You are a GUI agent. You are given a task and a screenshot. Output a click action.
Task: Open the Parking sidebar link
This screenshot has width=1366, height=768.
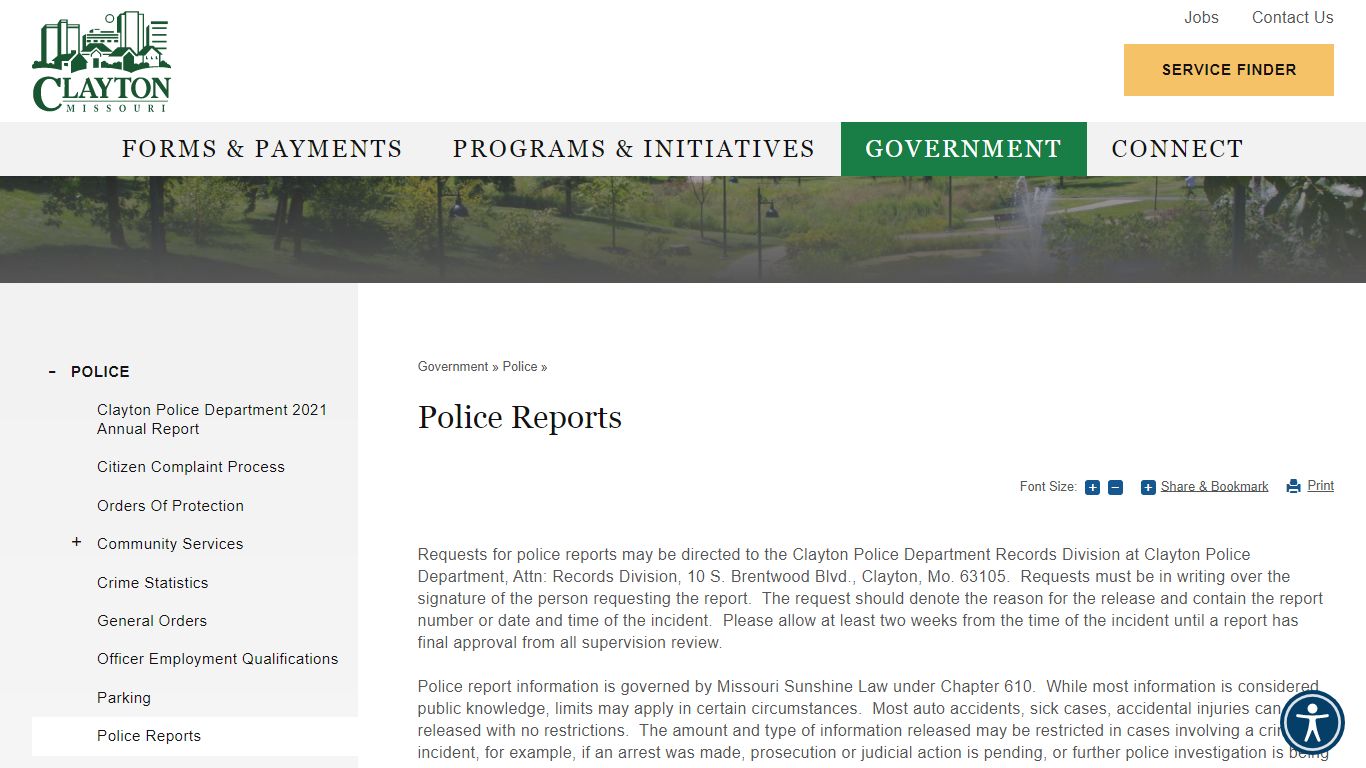tap(124, 698)
